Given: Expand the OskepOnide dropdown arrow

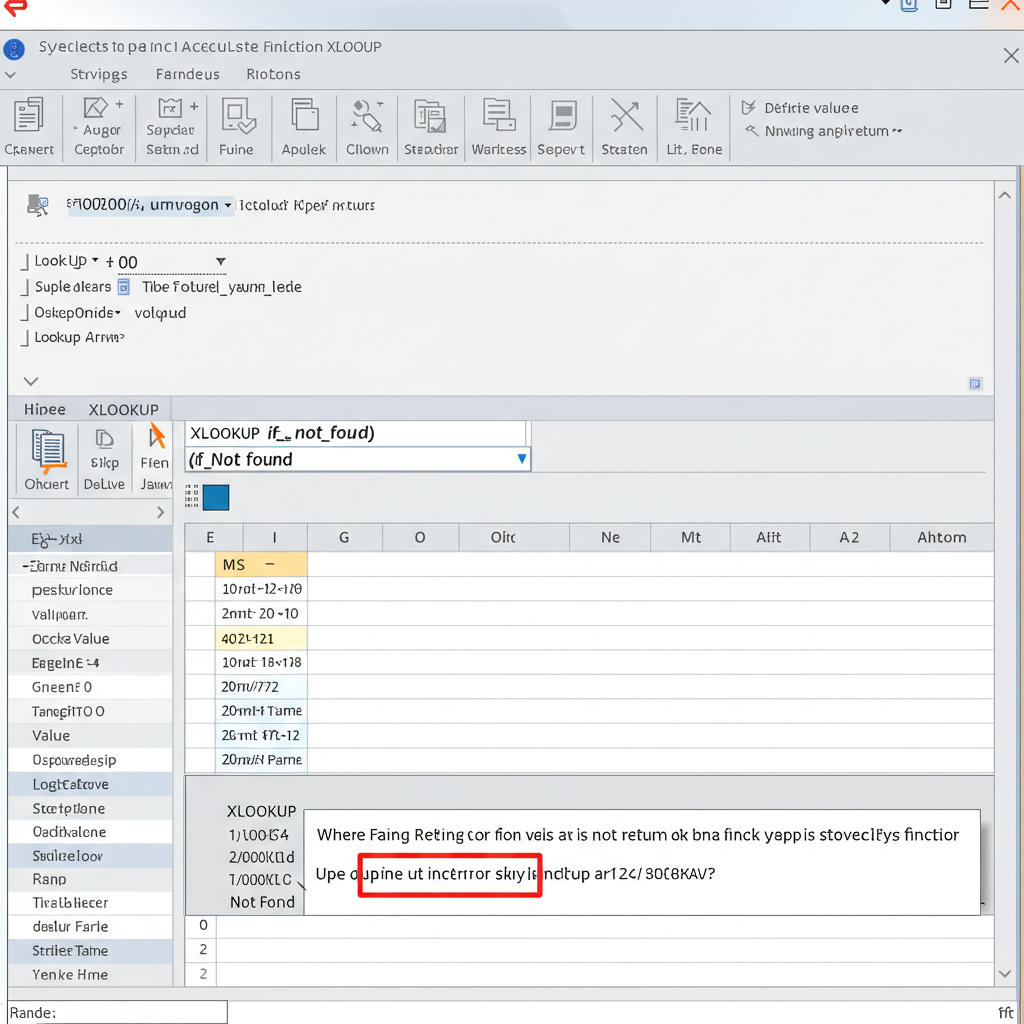Looking at the screenshot, I should tap(118, 313).
